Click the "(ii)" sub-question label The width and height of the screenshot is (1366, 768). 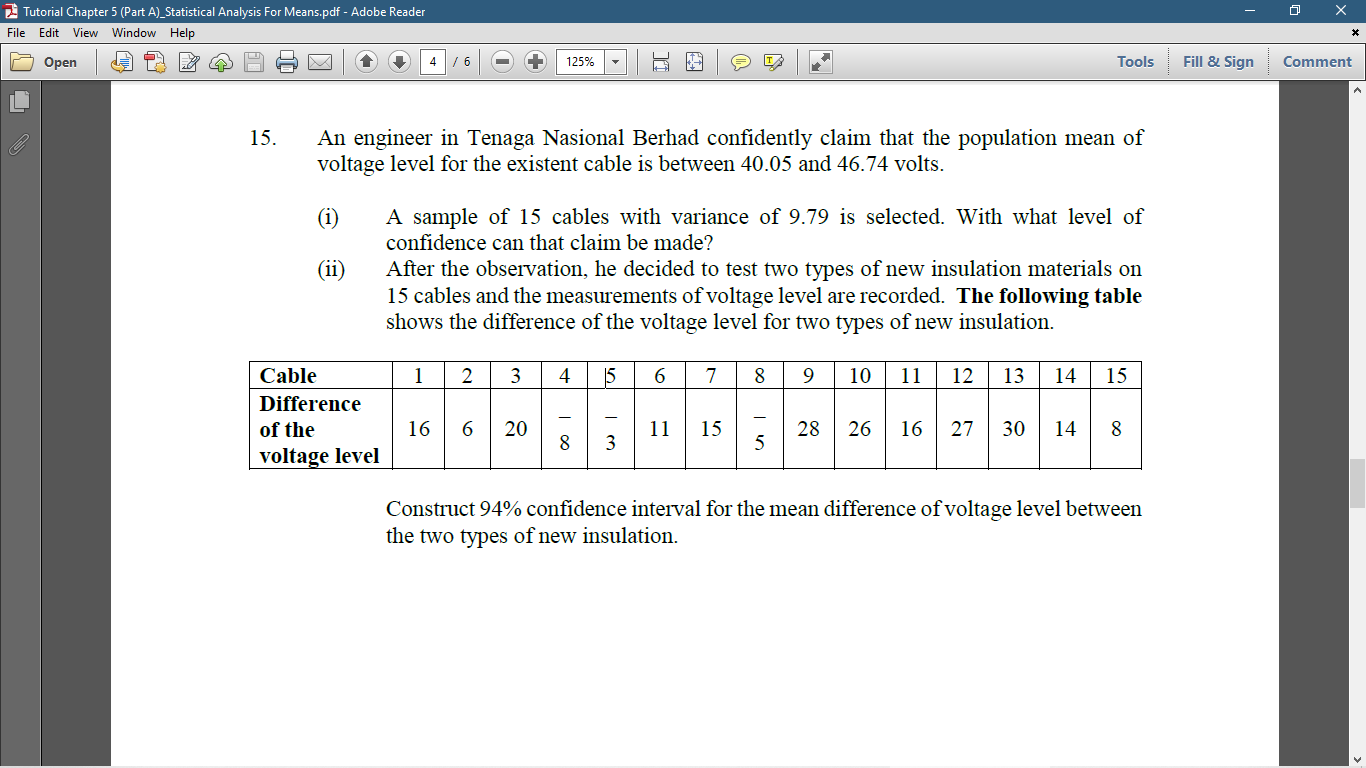coord(331,269)
